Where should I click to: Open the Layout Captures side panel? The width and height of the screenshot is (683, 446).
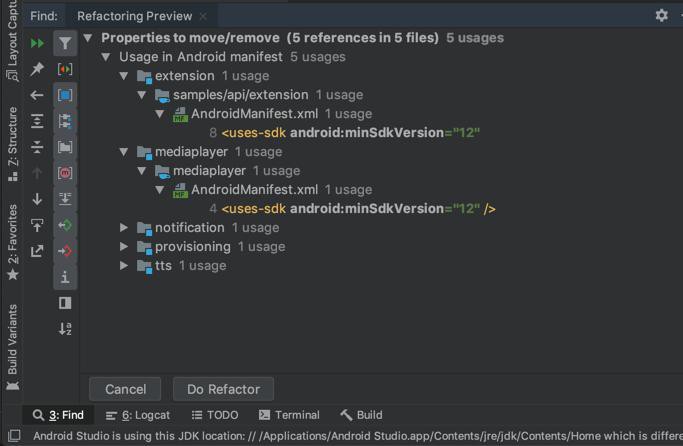(x=13, y=40)
